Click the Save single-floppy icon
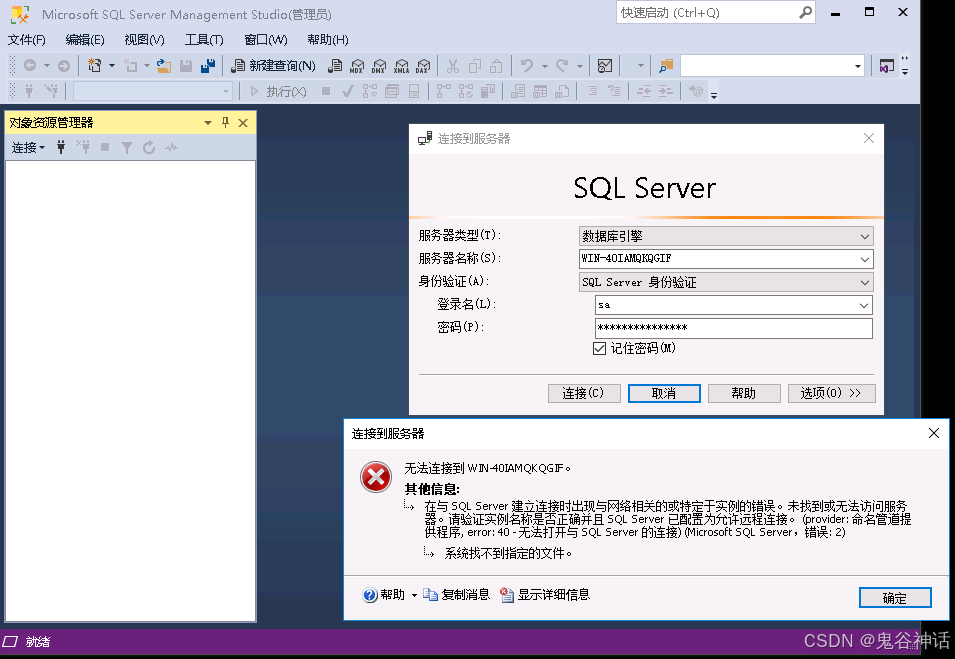Viewport: 955px width, 659px height. tap(186, 65)
